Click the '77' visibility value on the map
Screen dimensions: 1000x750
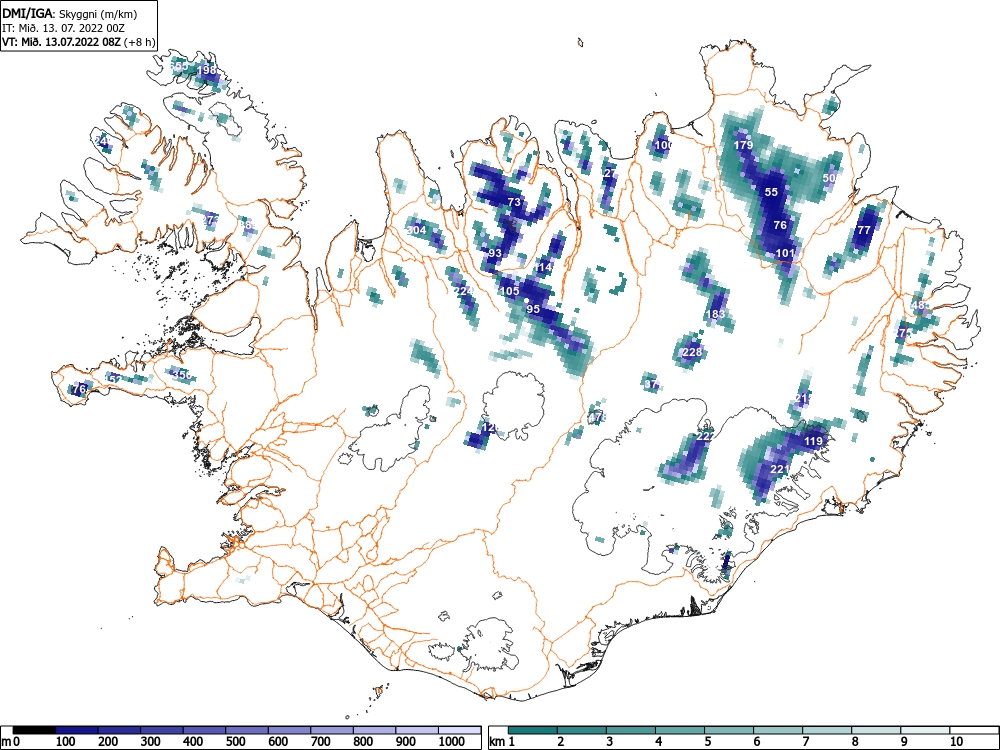click(864, 230)
